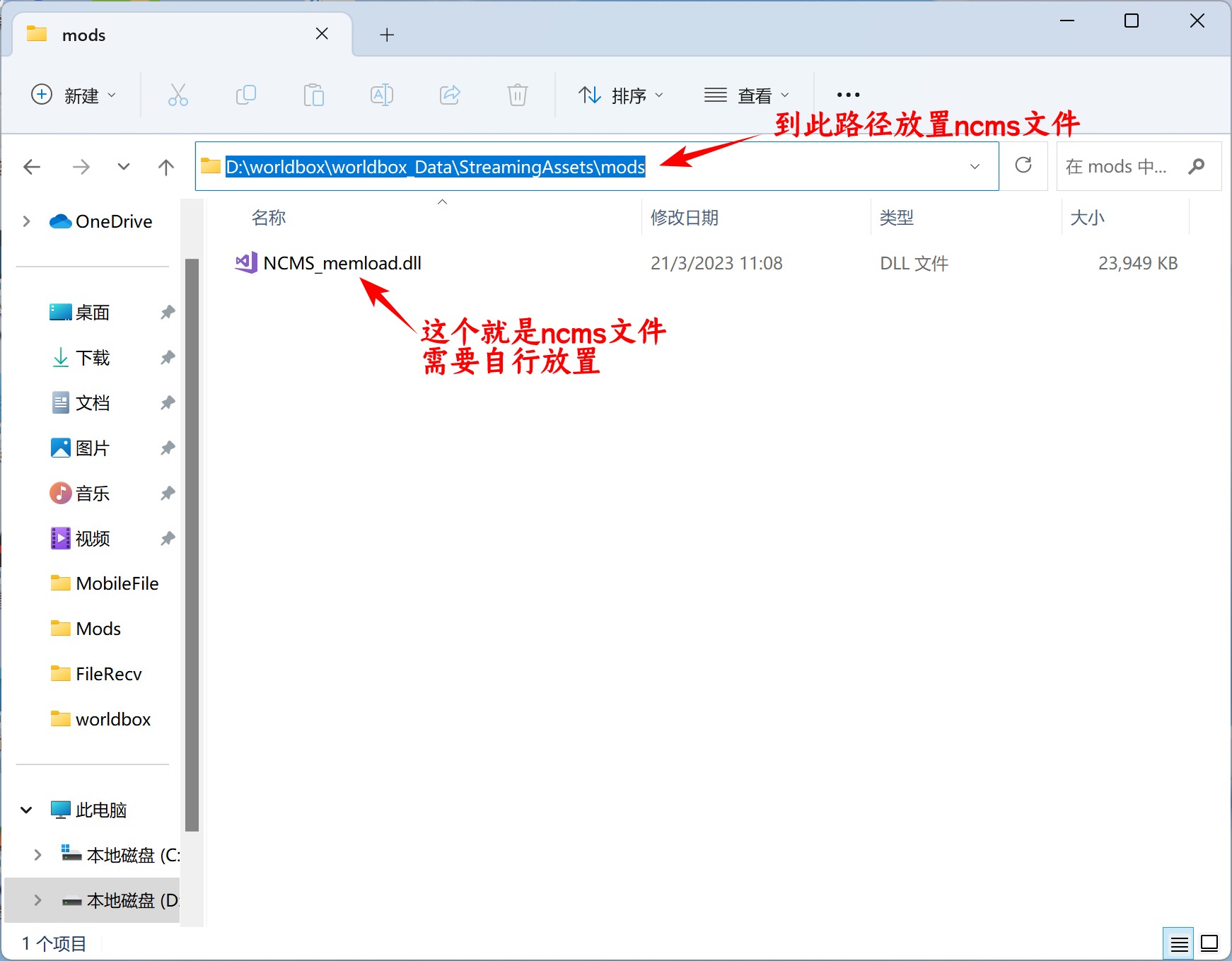Click the date 21/3/2023 11:08
Screen dimensions: 1232x961
(x=716, y=263)
